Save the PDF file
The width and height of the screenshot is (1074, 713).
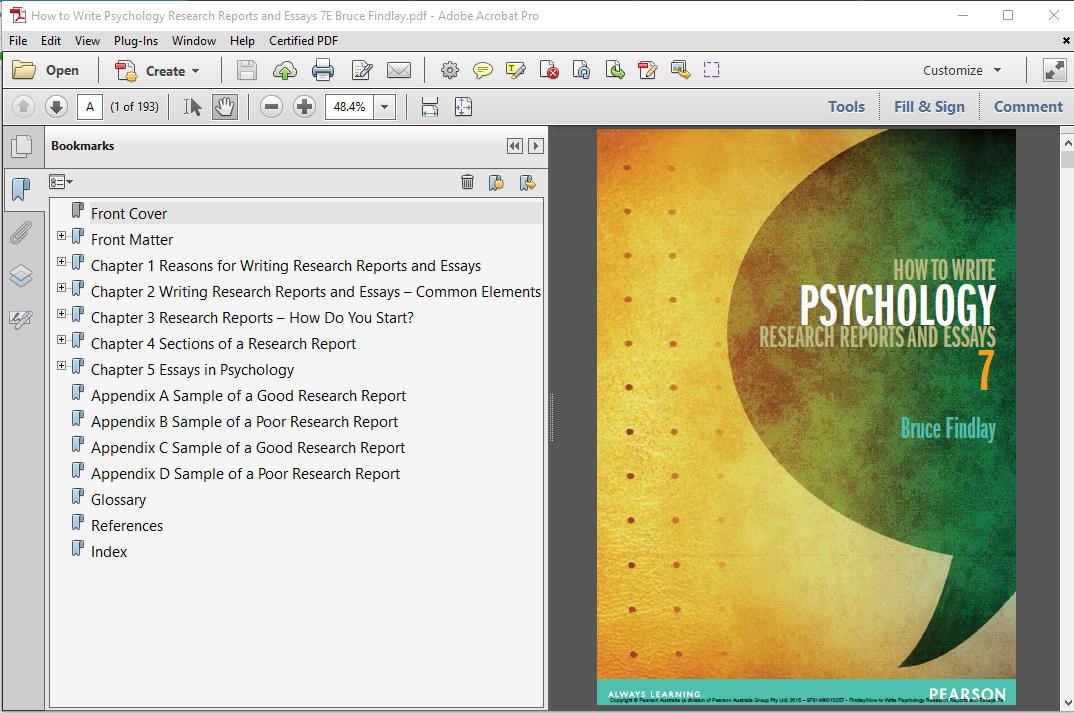pyautogui.click(x=246, y=70)
